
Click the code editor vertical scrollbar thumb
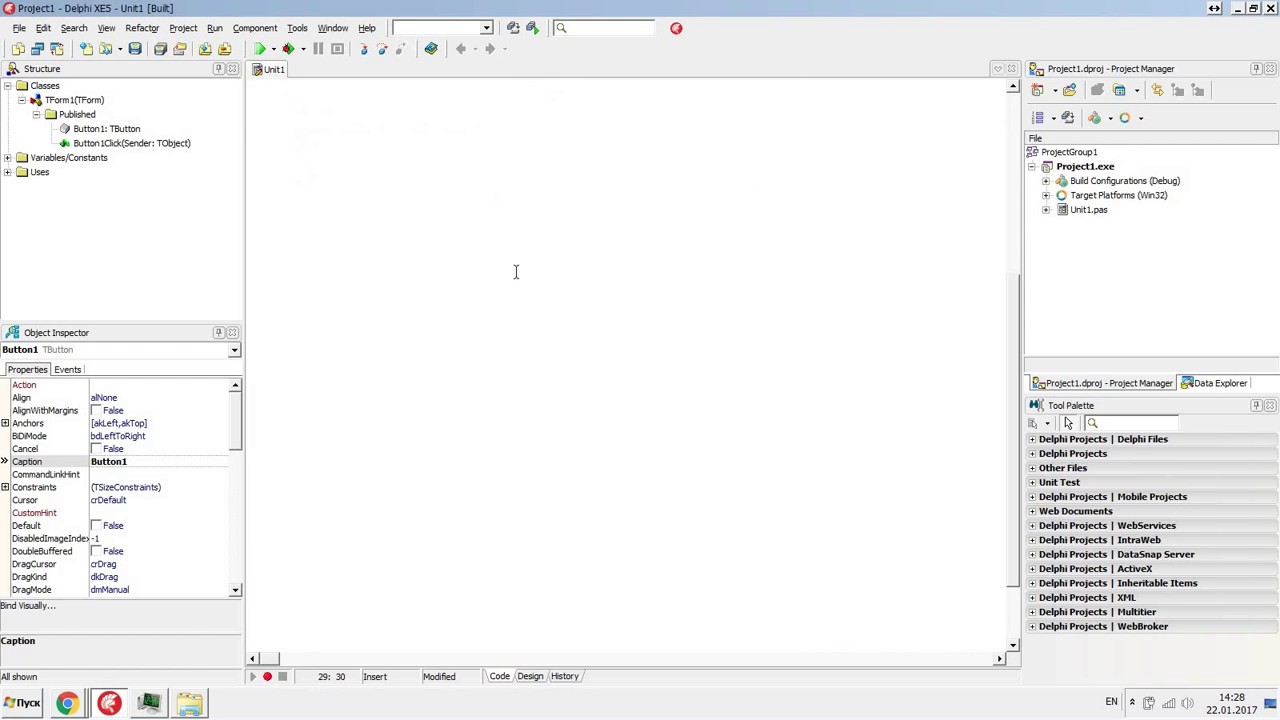[1013, 428]
